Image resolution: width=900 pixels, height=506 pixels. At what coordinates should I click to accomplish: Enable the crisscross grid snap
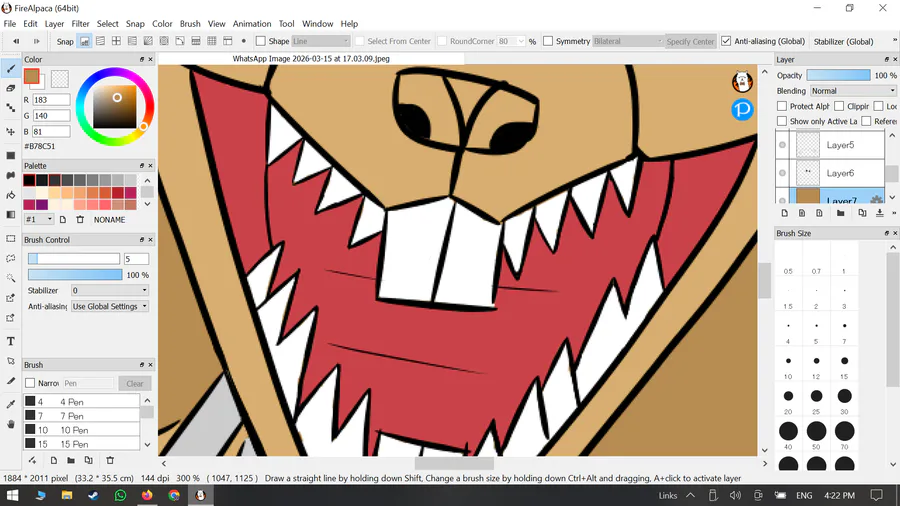pos(116,41)
